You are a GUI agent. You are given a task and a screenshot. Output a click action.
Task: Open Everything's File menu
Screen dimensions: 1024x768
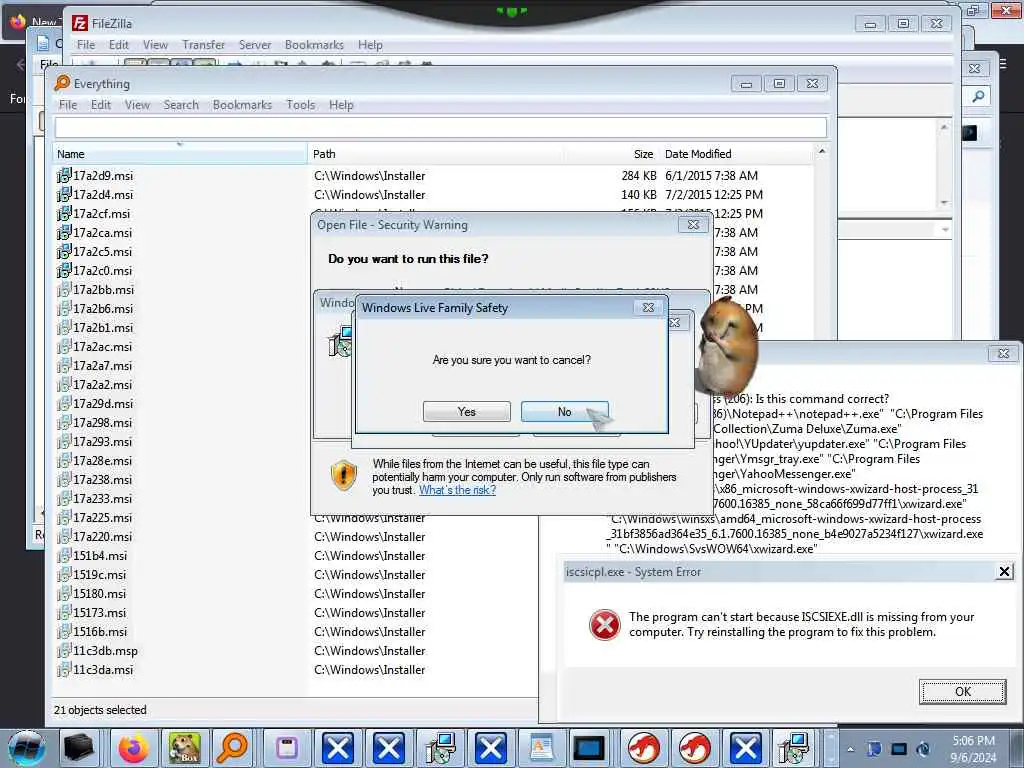click(68, 104)
